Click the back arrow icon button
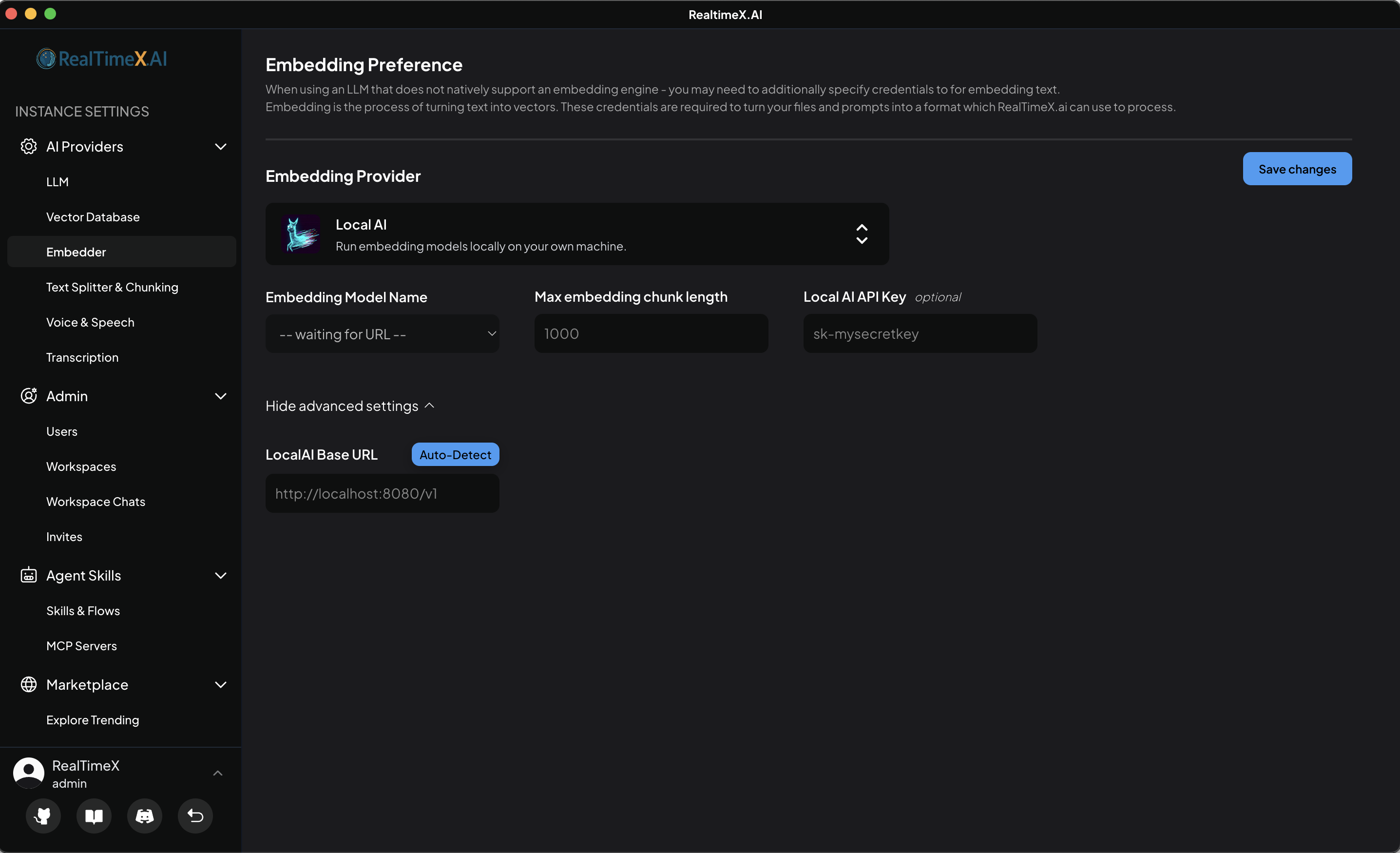Viewport: 1400px width, 853px height. tap(195, 816)
